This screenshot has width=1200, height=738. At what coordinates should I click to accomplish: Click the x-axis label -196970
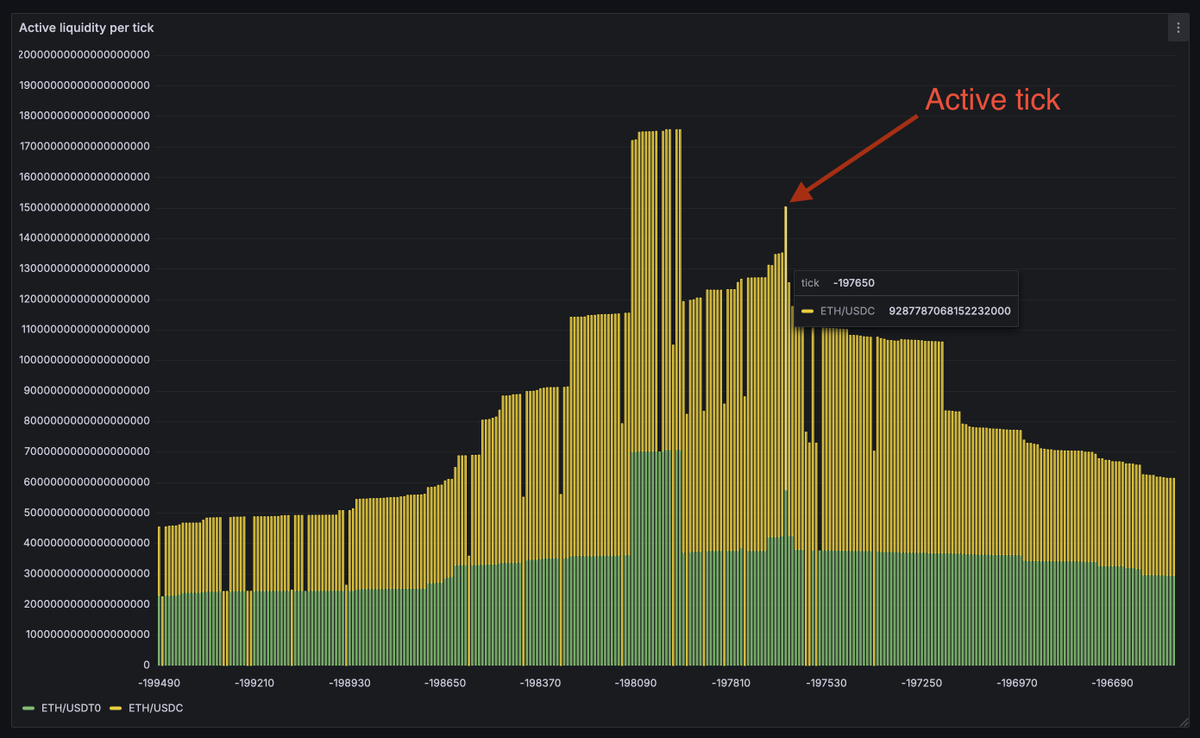(1019, 683)
